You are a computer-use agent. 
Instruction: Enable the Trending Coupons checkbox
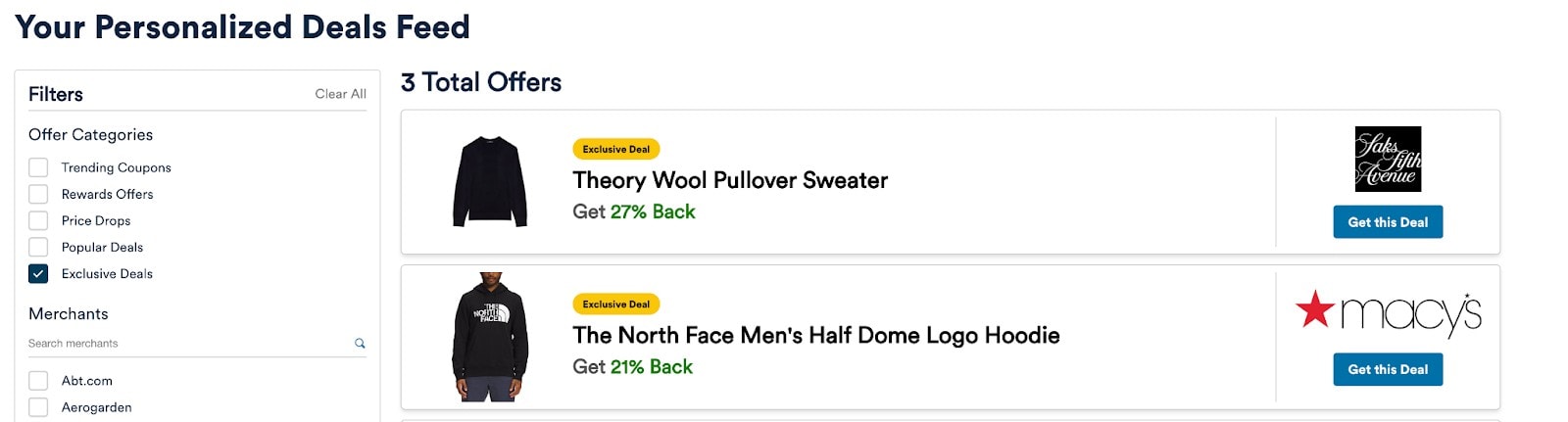(38, 167)
